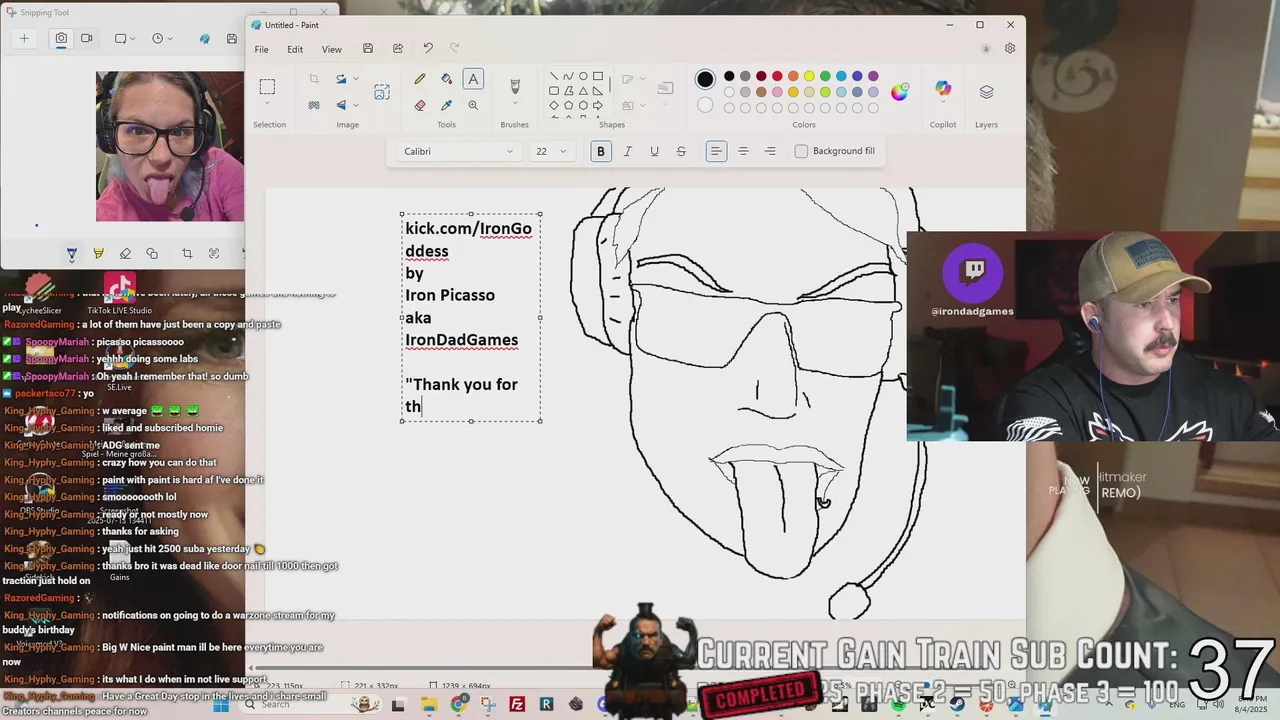1280x720 pixels.
Task: Click inside the text box on canvas
Action: point(471,317)
